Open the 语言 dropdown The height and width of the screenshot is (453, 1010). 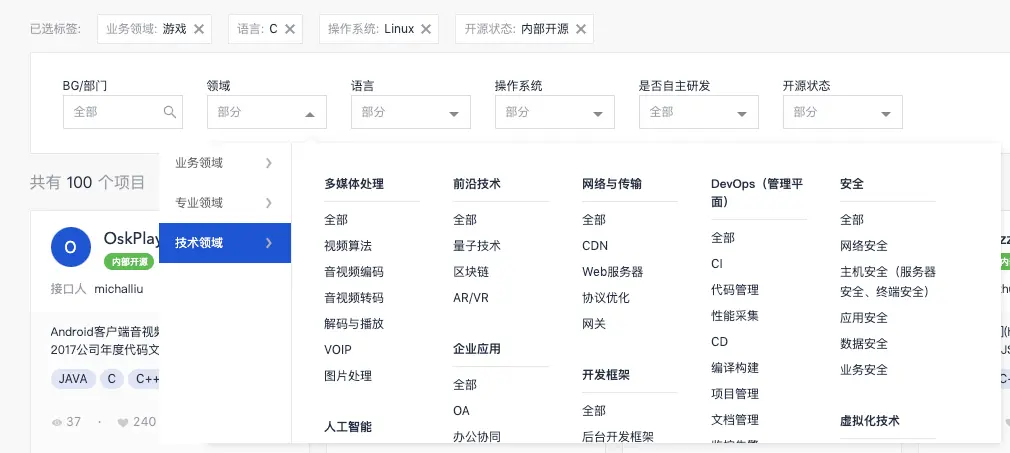[x=410, y=112]
